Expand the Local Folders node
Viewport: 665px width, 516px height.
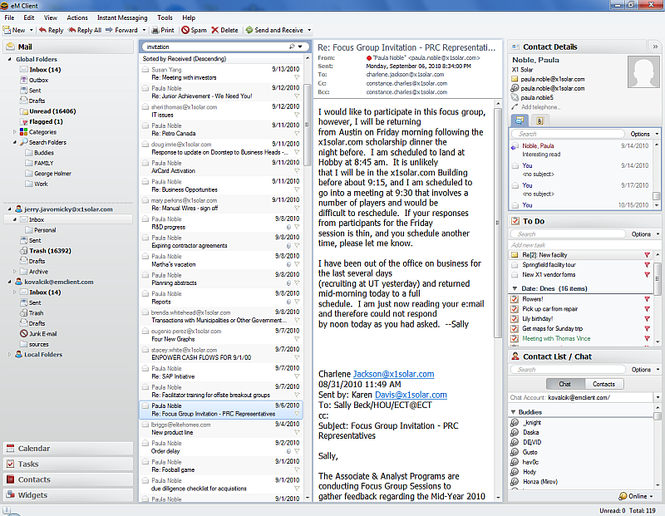(9, 354)
